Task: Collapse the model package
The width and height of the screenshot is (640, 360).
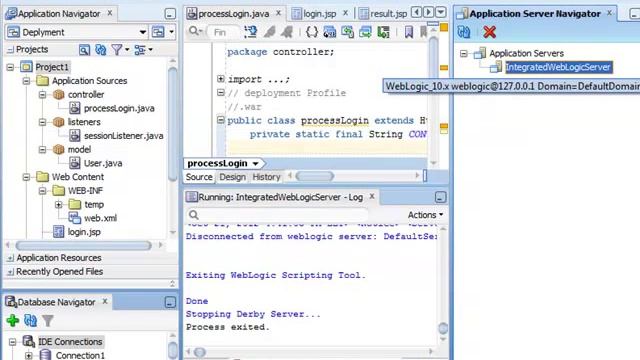Action: 42,149
